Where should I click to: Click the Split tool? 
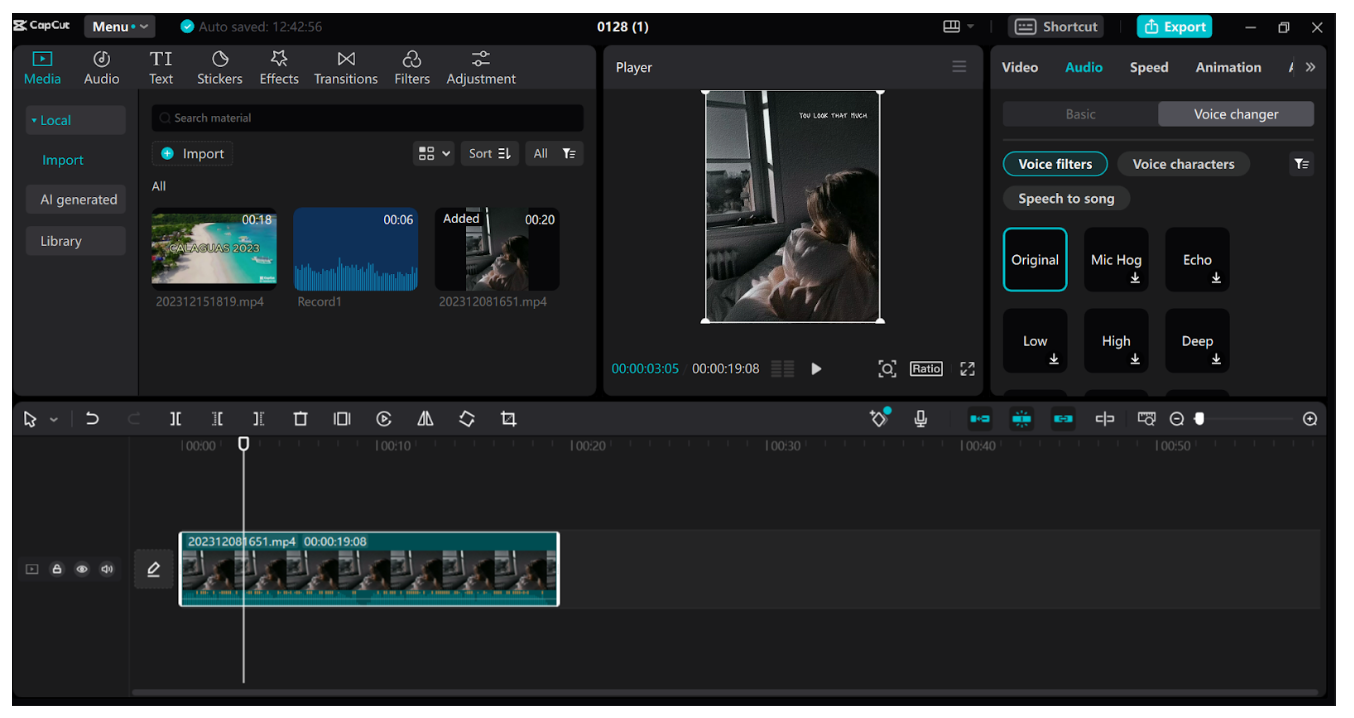(x=176, y=419)
